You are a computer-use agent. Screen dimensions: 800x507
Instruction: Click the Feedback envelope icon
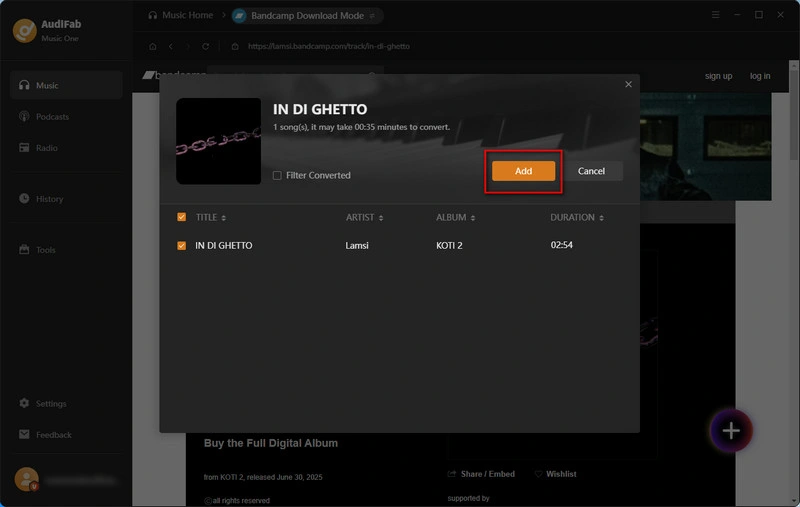click(x=24, y=434)
